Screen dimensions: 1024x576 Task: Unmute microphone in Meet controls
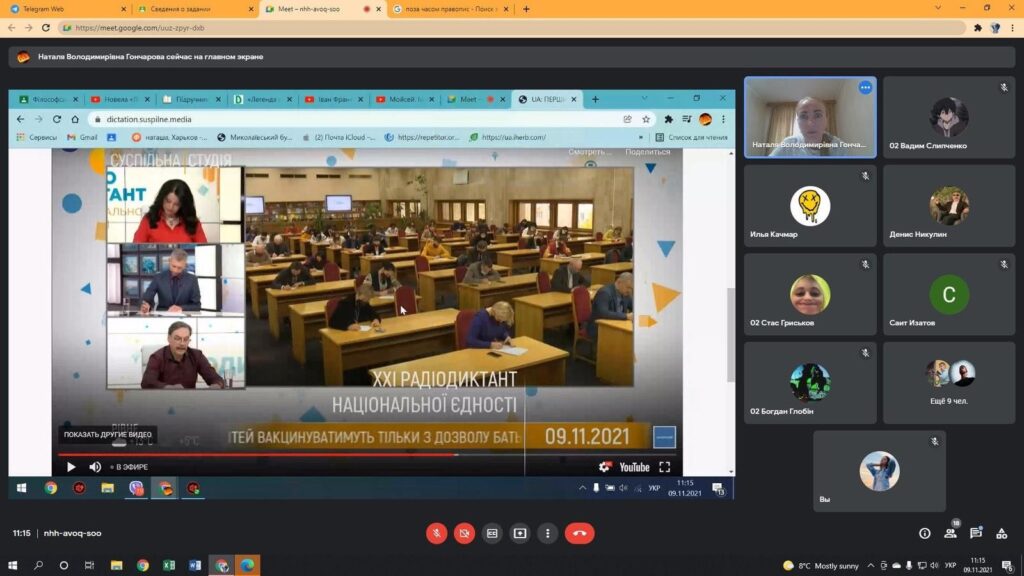pyautogui.click(x=436, y=533)
